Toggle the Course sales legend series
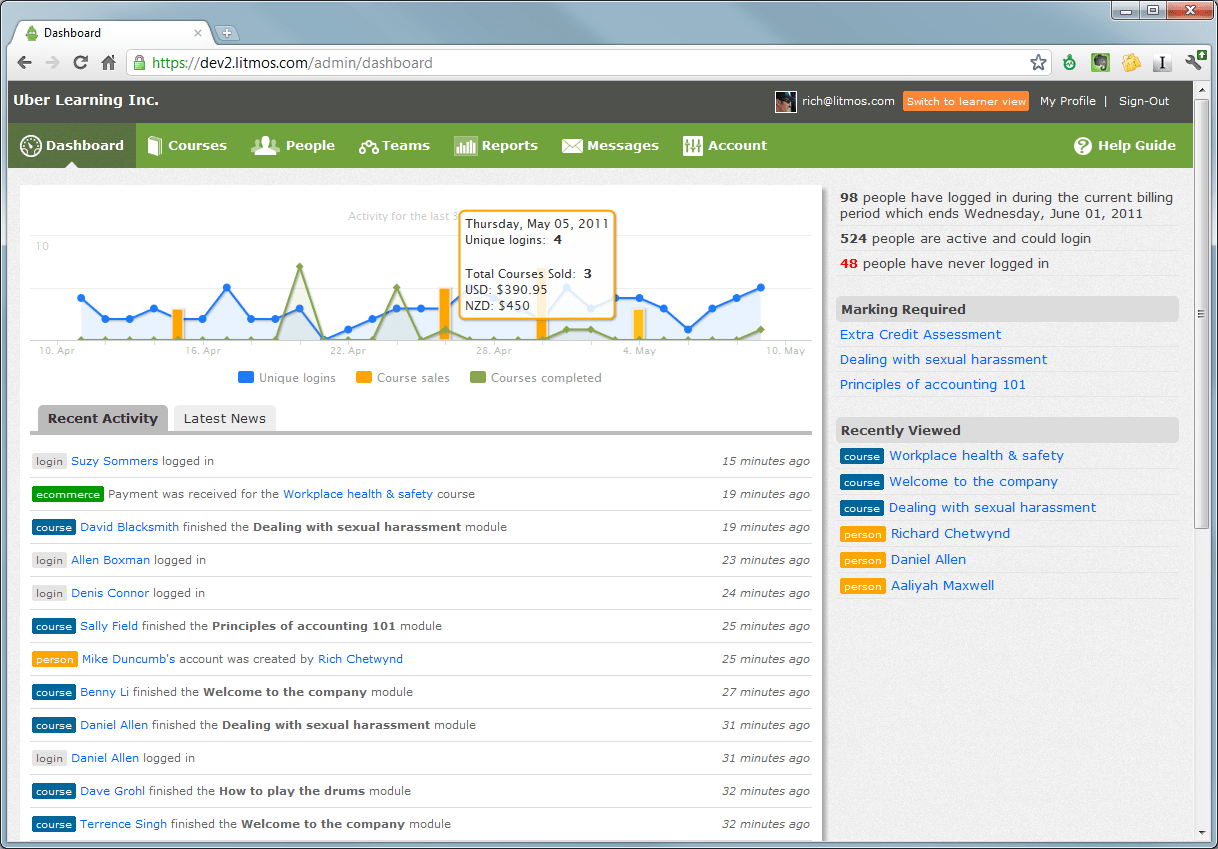The height and width of the screenshot is (849, 1218). tap(403, 378)
